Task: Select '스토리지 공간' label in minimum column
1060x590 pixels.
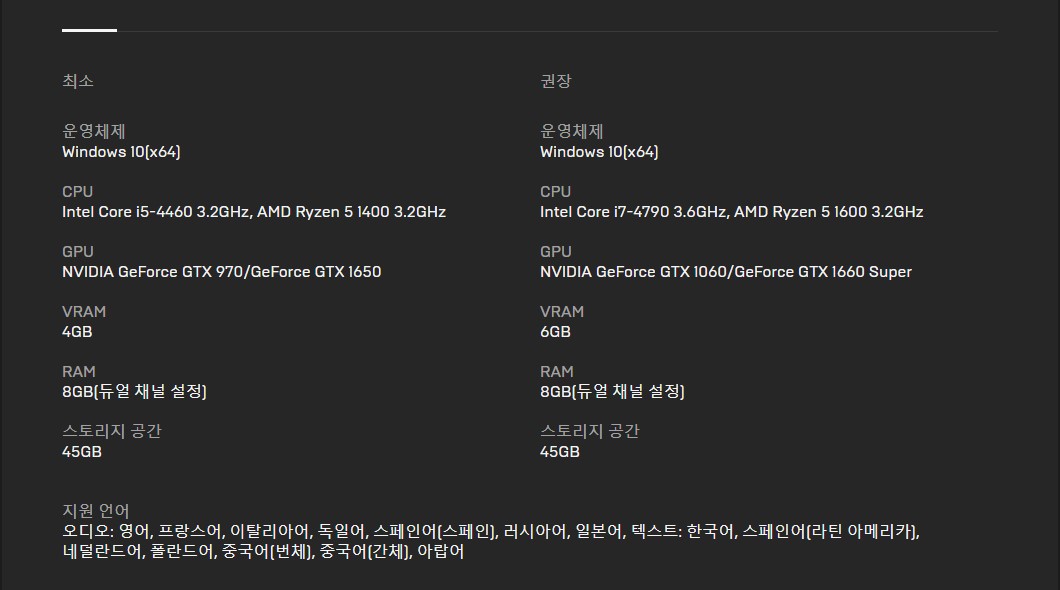Action: coord(112,431)
